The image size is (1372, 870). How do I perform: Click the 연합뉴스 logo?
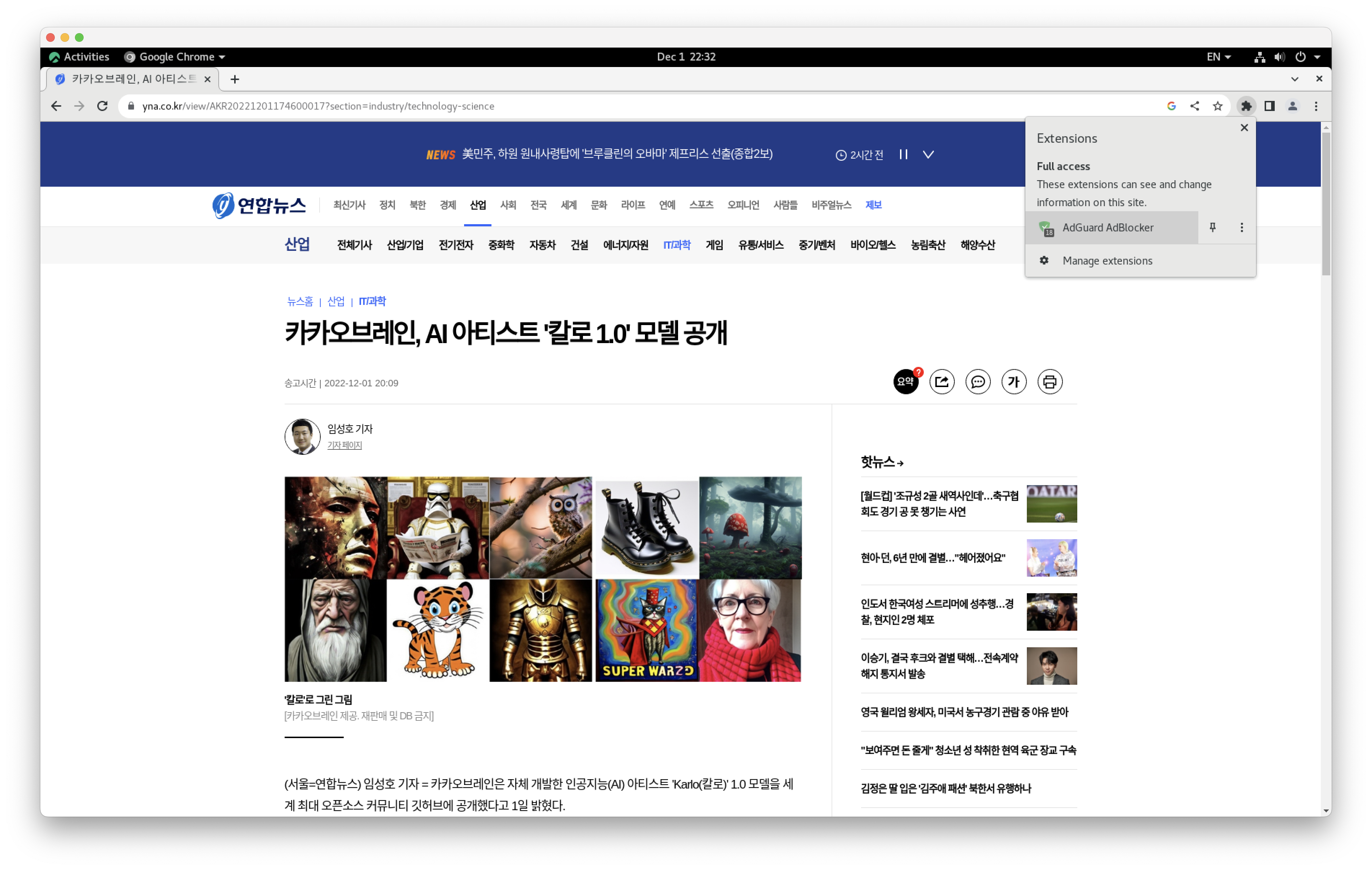coord(259,205)
